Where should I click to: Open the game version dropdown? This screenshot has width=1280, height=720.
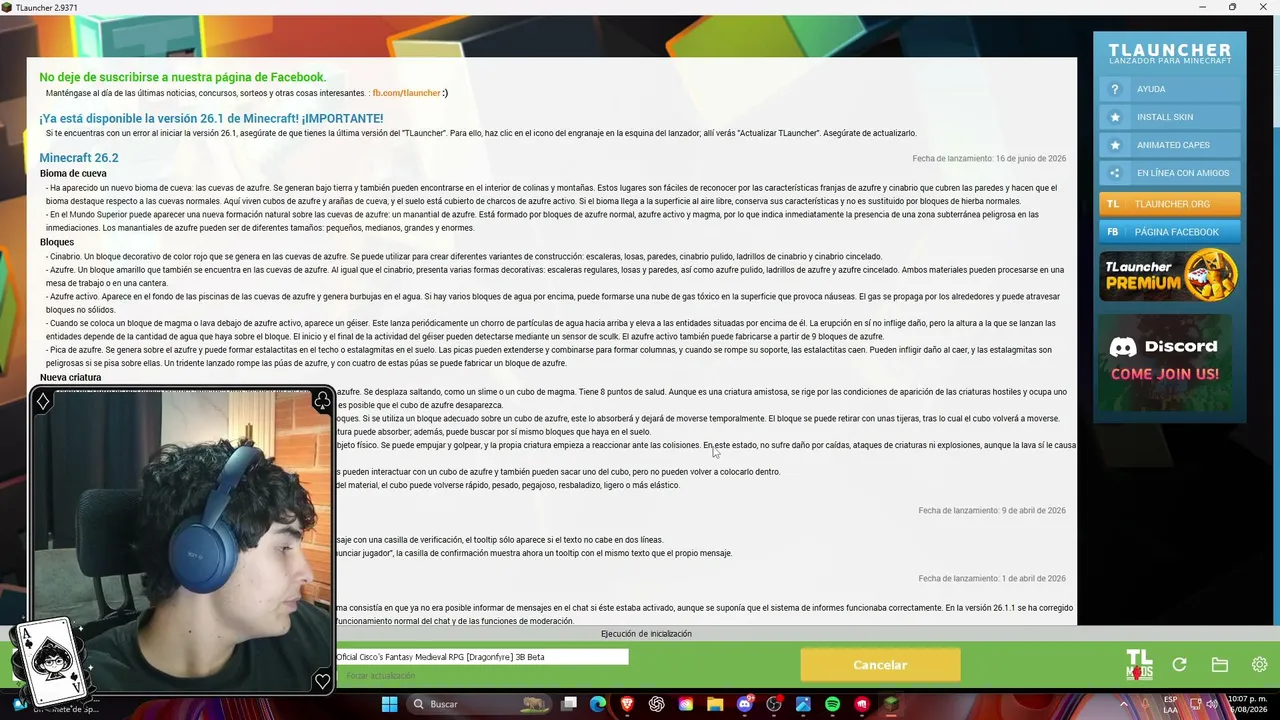tap(481, 657)
